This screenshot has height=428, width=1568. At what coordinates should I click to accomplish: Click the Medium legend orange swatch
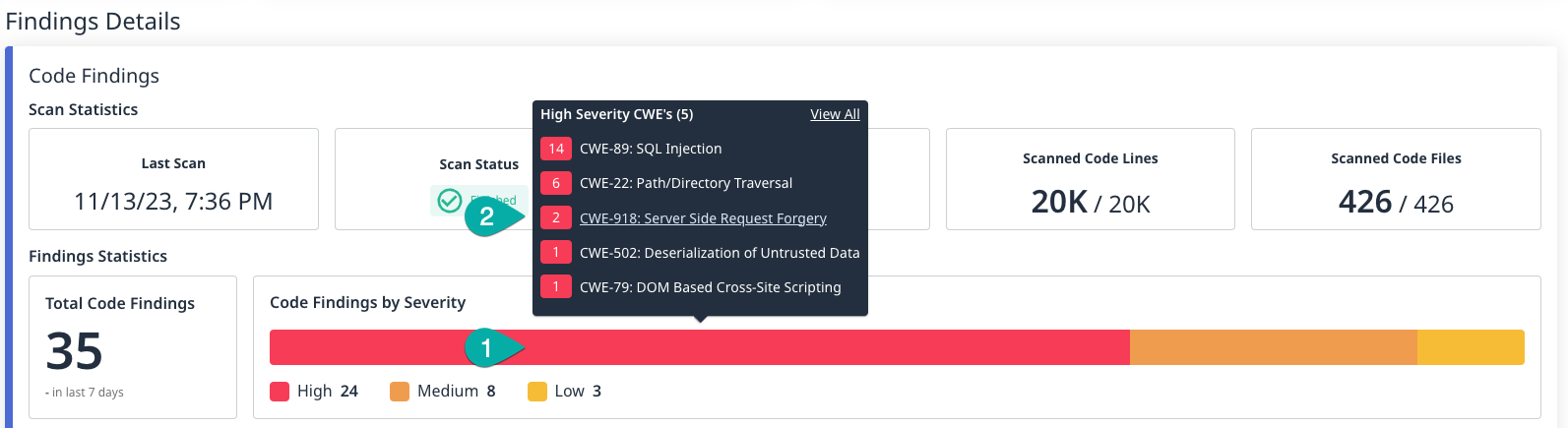(x=400, y=392)
